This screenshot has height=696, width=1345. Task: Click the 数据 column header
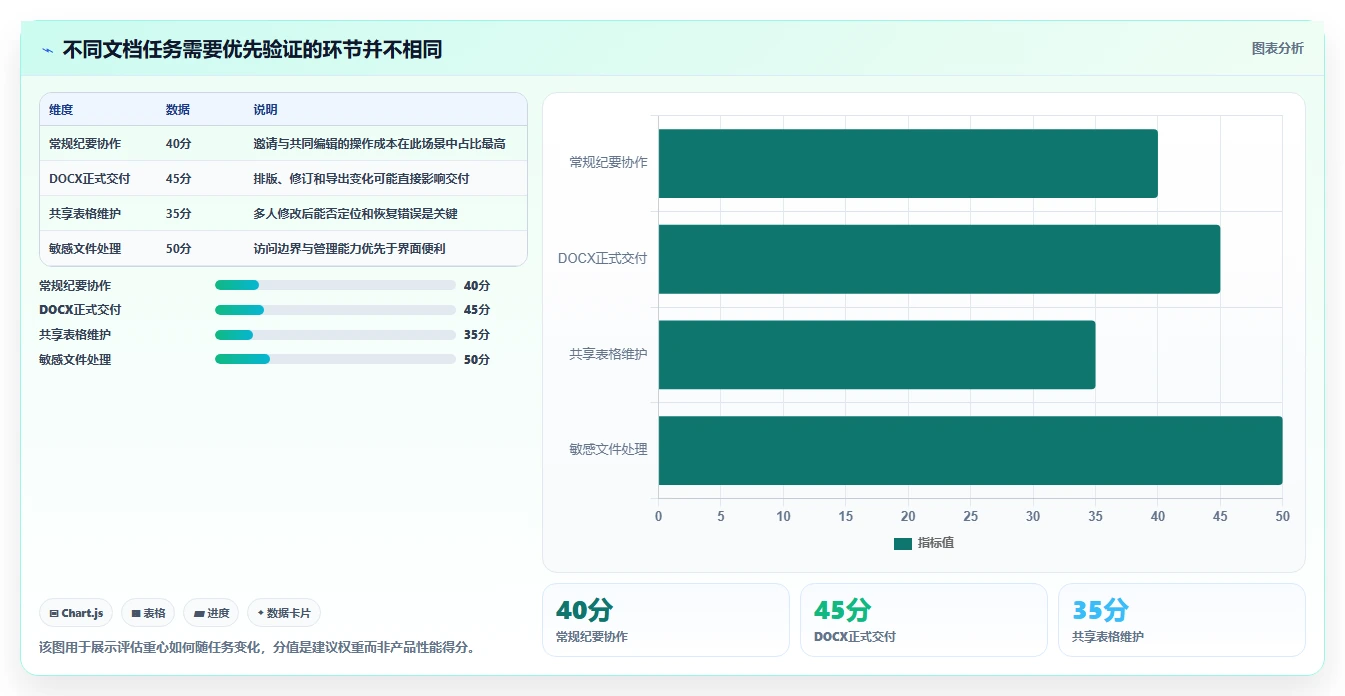pyautogui.click(x=178, y=109)
